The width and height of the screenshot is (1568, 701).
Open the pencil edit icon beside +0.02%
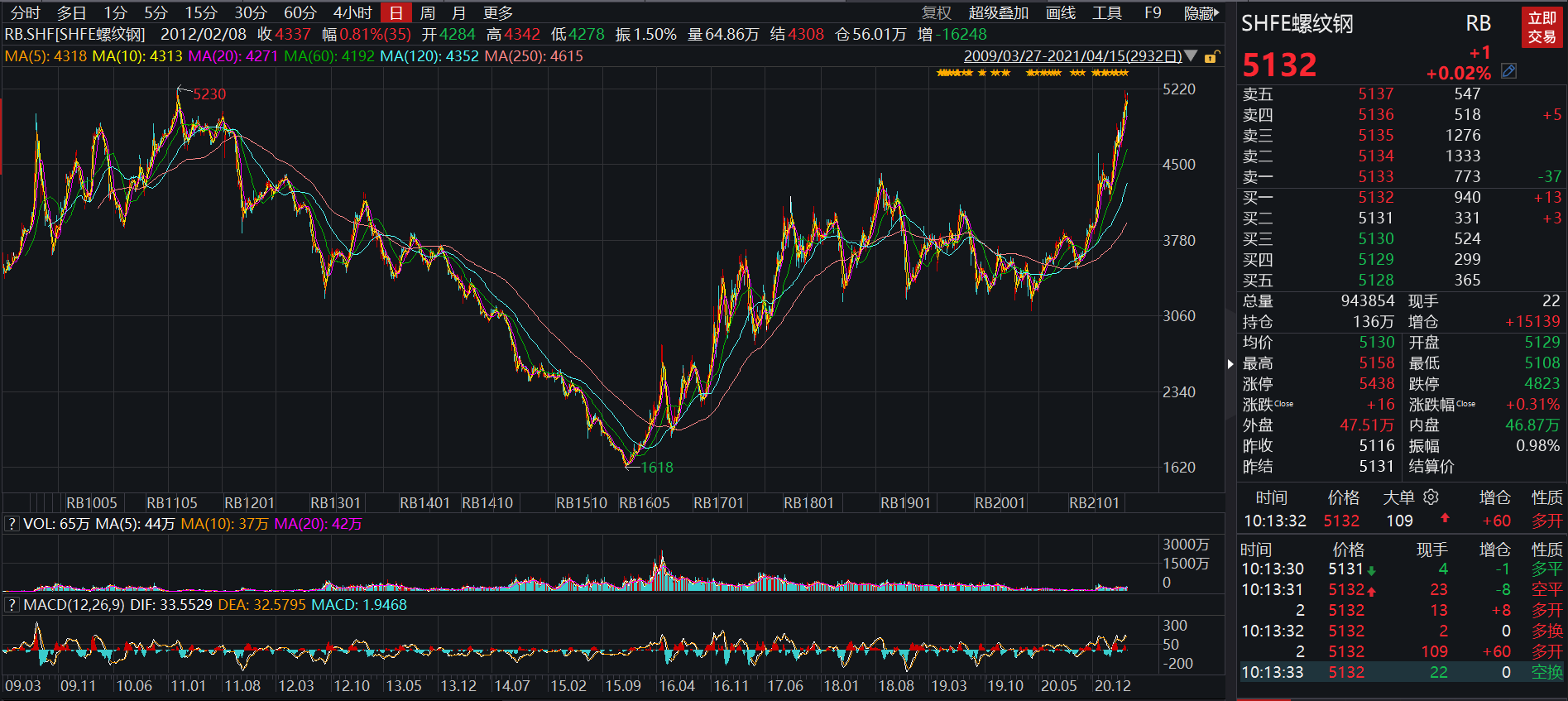click(x=1508, y=71)
